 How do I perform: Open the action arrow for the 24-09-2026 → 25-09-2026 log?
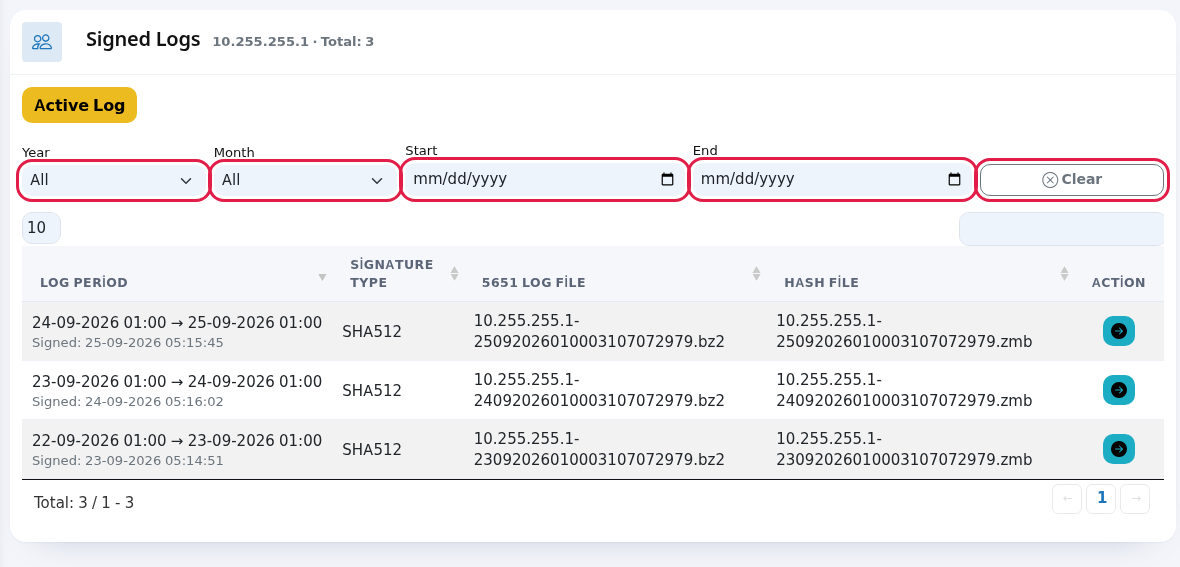pyautogui.click(x=1118, y=331)
